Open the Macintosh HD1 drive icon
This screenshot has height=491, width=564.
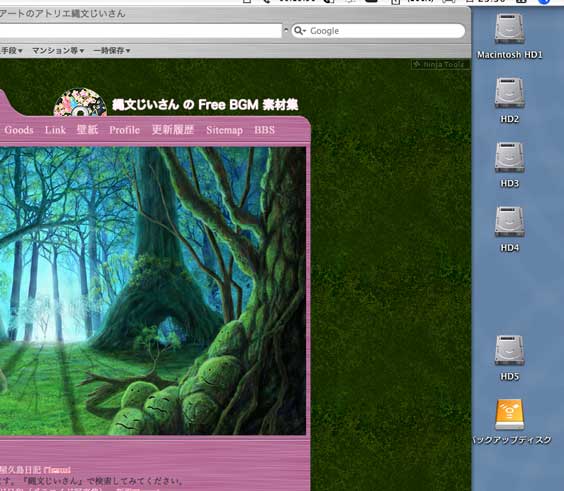point(509,29)
